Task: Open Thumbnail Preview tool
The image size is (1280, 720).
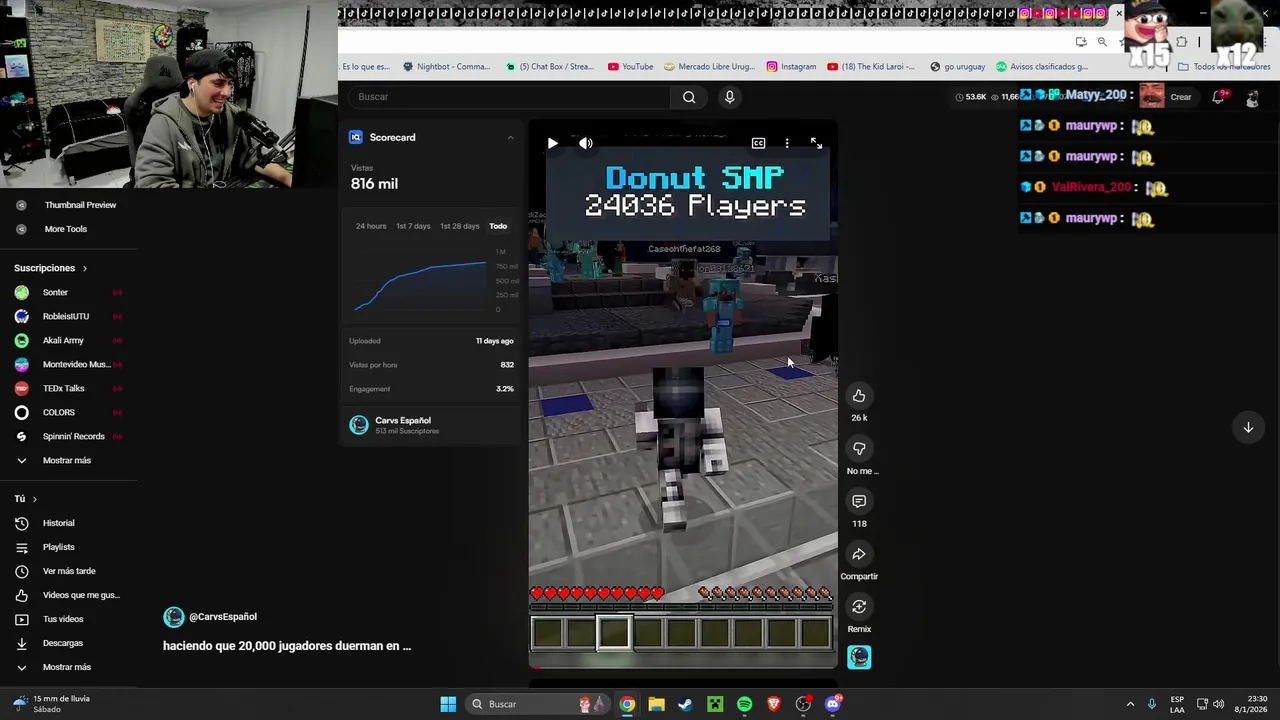Action: coord(80,205)
